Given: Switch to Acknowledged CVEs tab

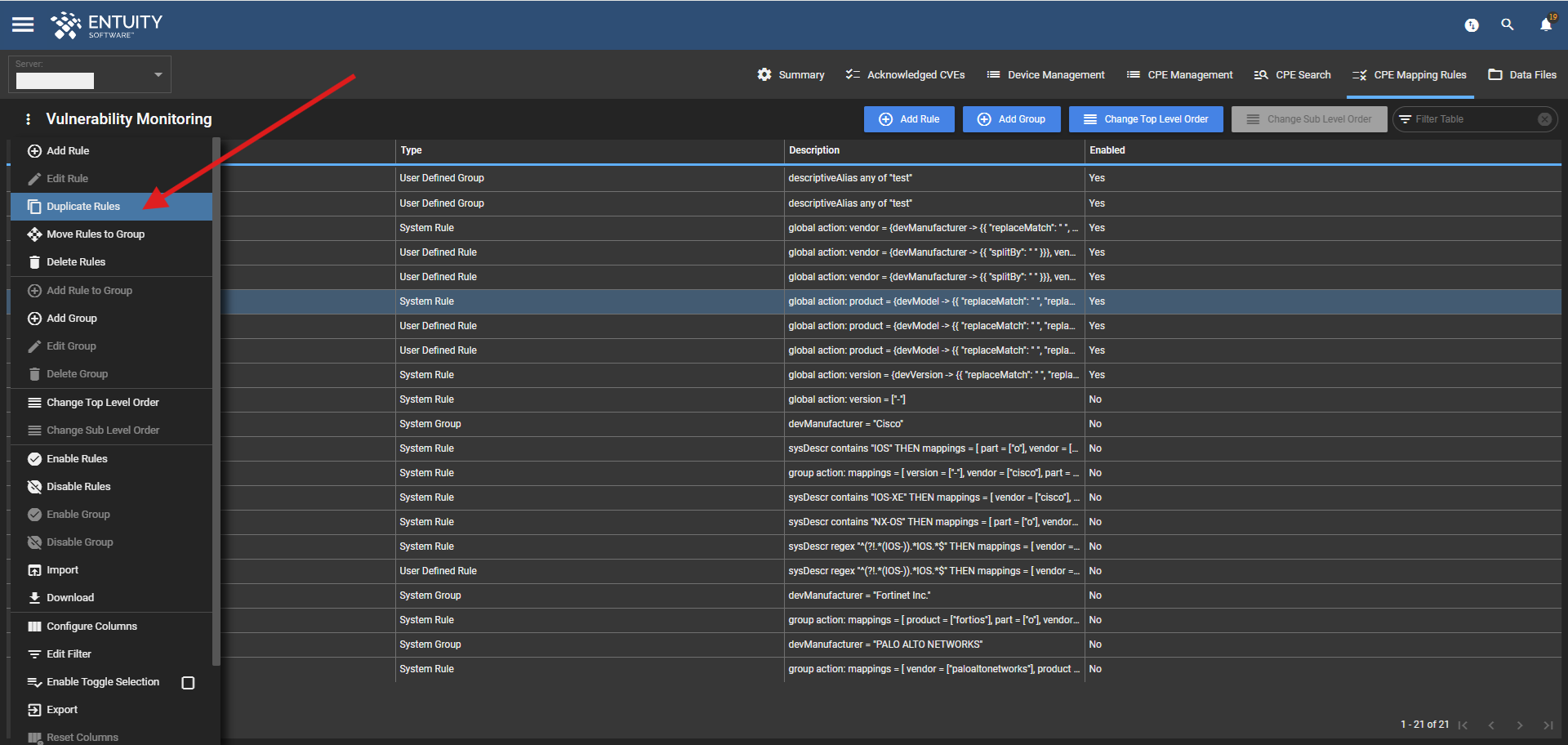Looking at the screenshot, I should click(x=905, y=74).
